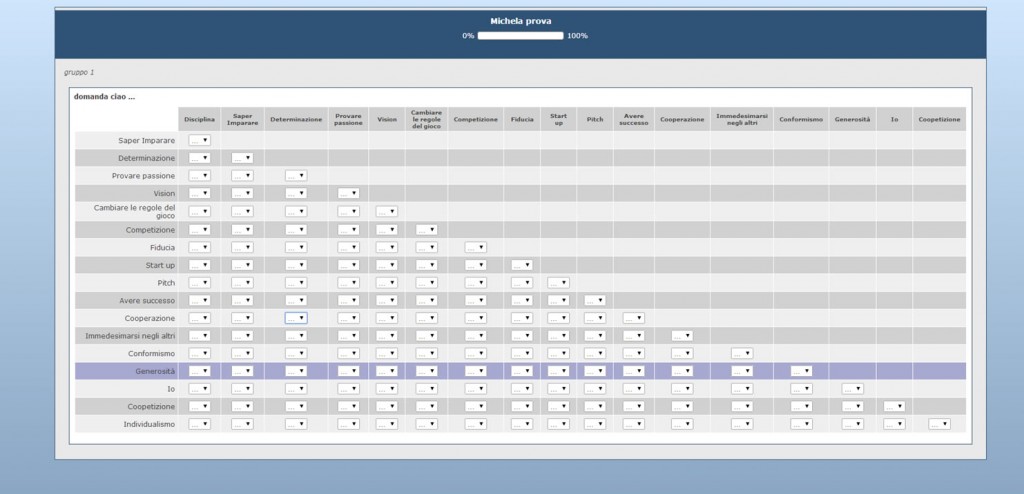Image resolution: width=1024 pixels, height=494 pixels.
Task: Open the Individualismo row Coopetizione dropdown
Action: click(938, 424)
